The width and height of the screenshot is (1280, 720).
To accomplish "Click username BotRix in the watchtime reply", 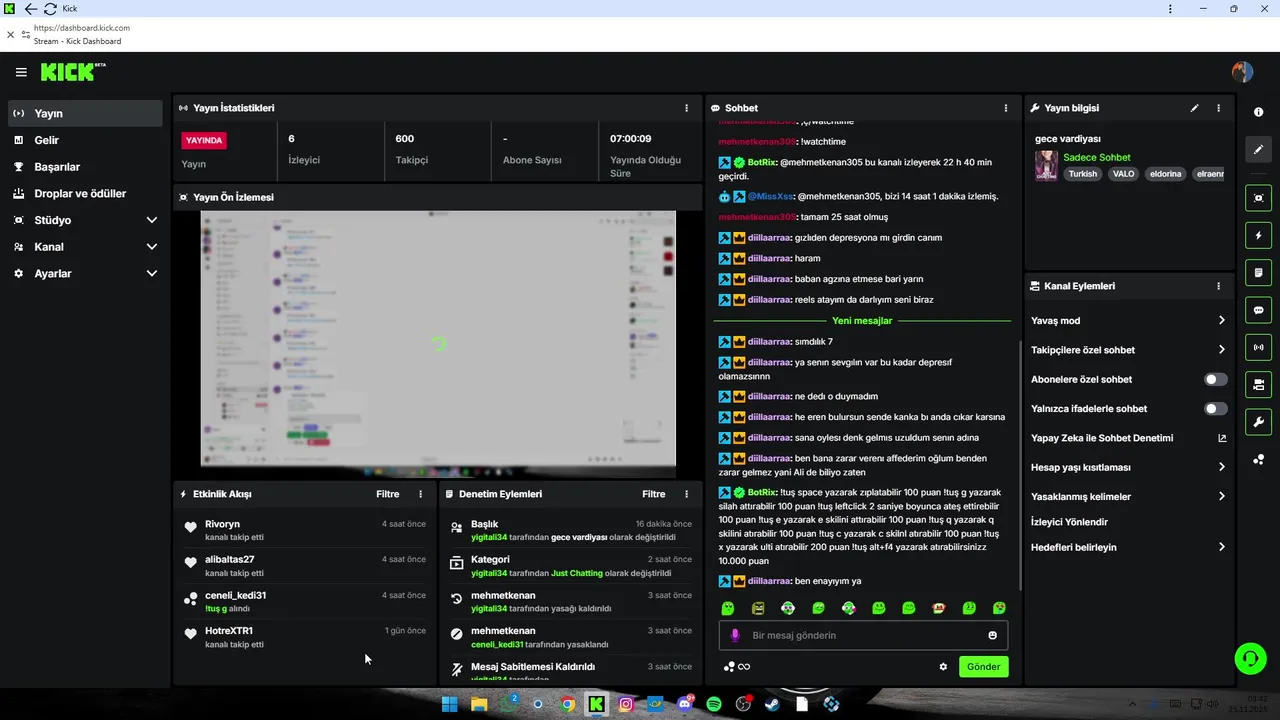I will [x=762, y=162].
